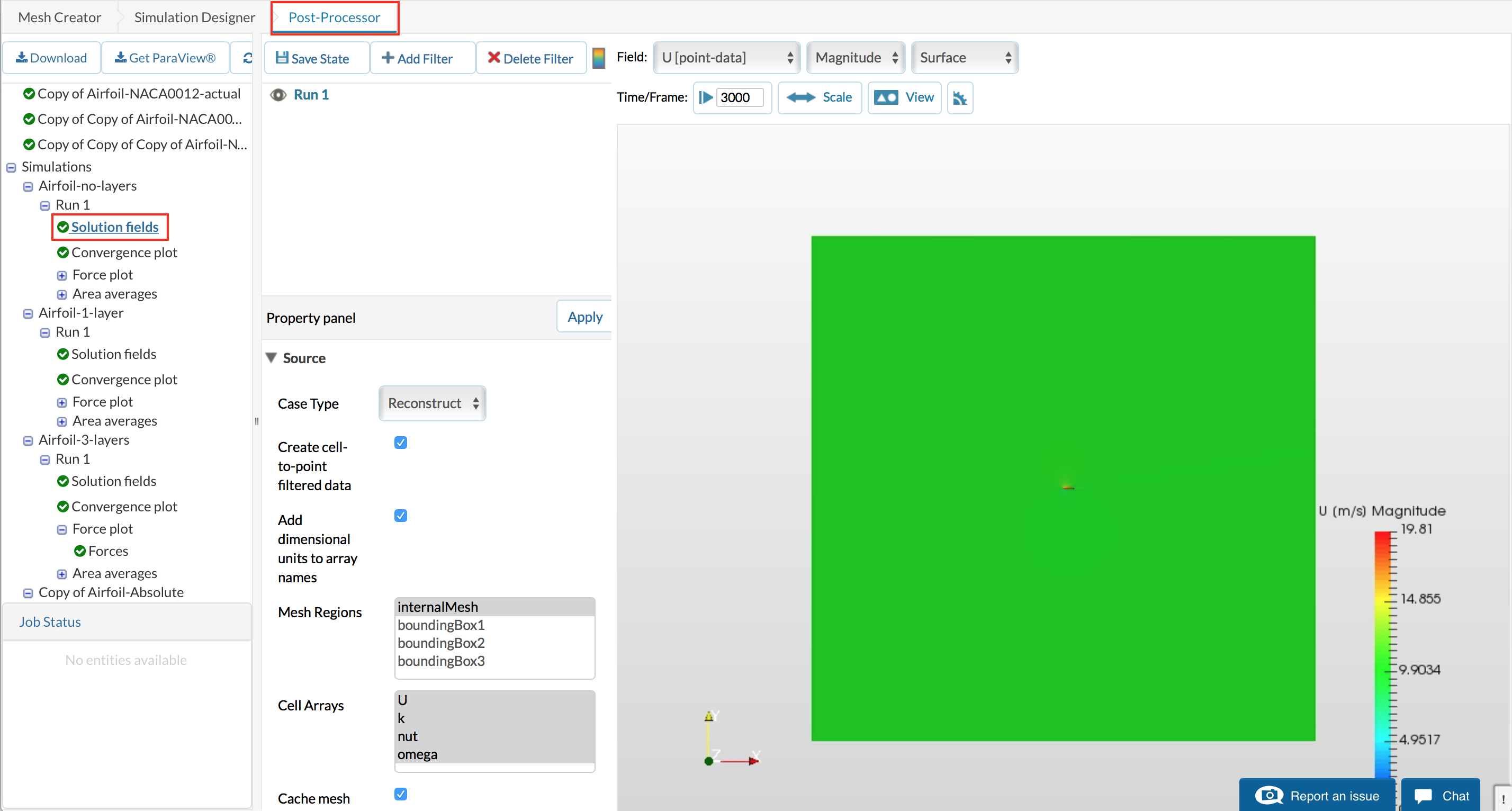Click the View camera button
Image resolution: width=1512 pixels, height=811 pixels.
click(x=904, y=97)
